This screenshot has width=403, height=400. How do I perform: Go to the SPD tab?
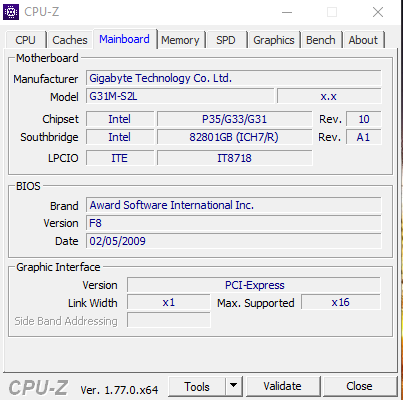pos(226,40)
